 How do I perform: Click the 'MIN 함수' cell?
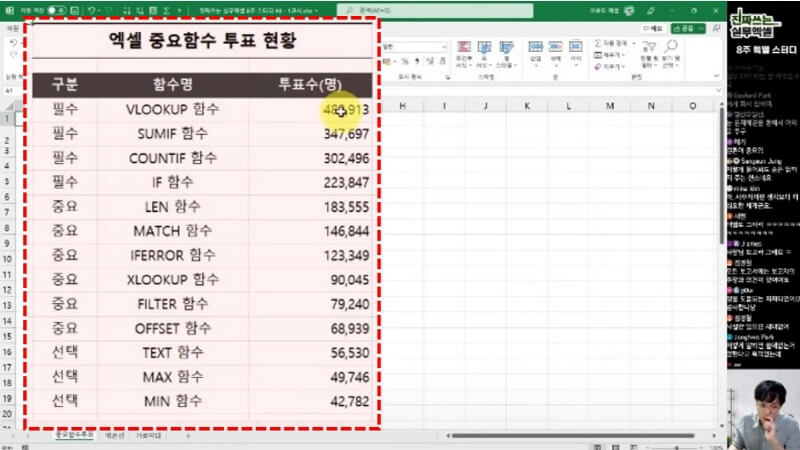coord(172,401)
